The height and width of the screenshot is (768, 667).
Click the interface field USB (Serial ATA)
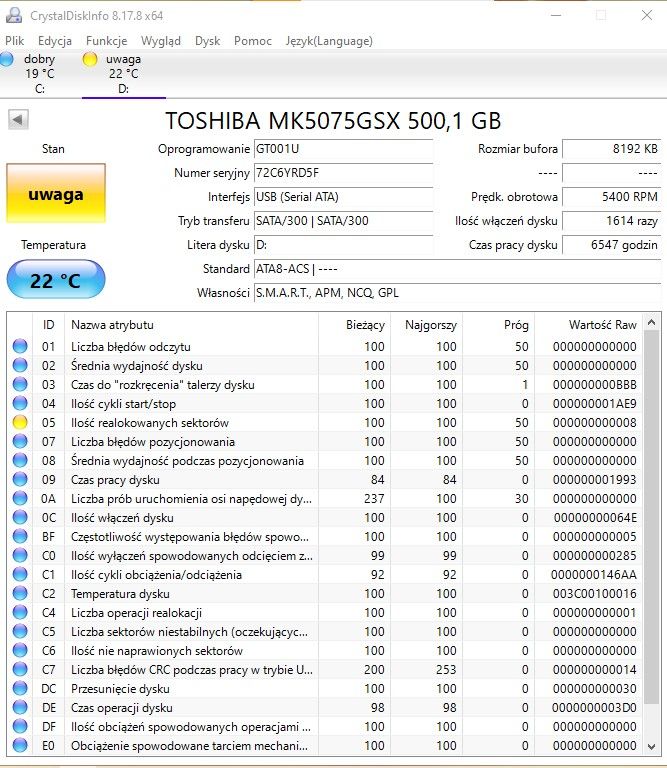point(343,197)
